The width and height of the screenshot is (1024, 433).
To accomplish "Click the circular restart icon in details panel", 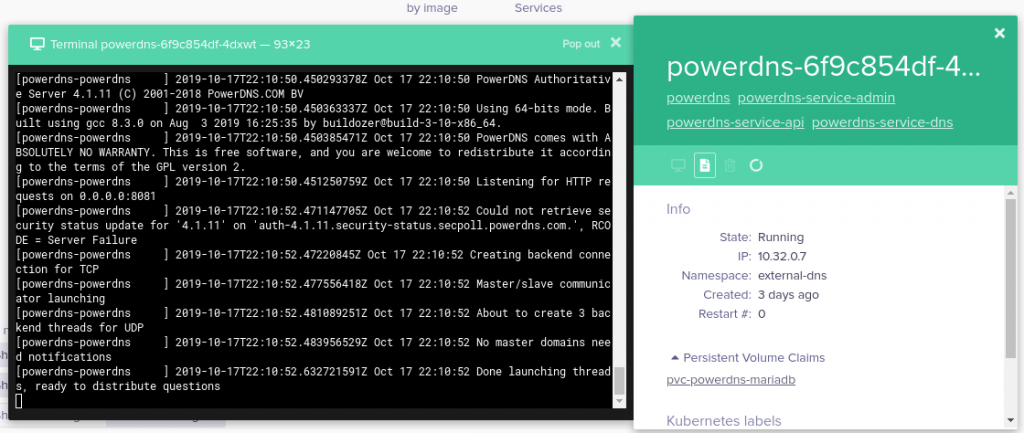I will 756,165.
